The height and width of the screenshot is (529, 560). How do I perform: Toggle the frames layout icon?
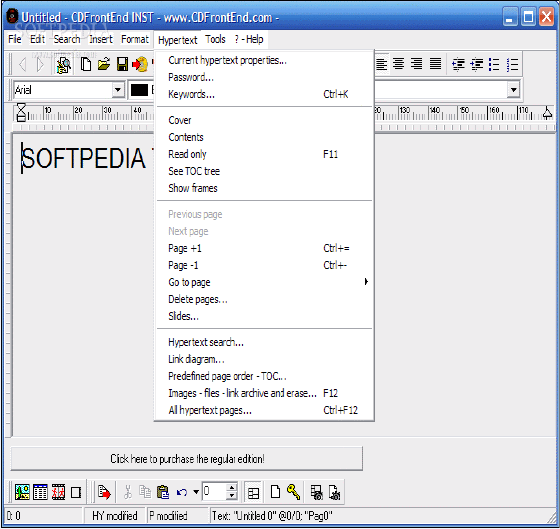[253, 493]
